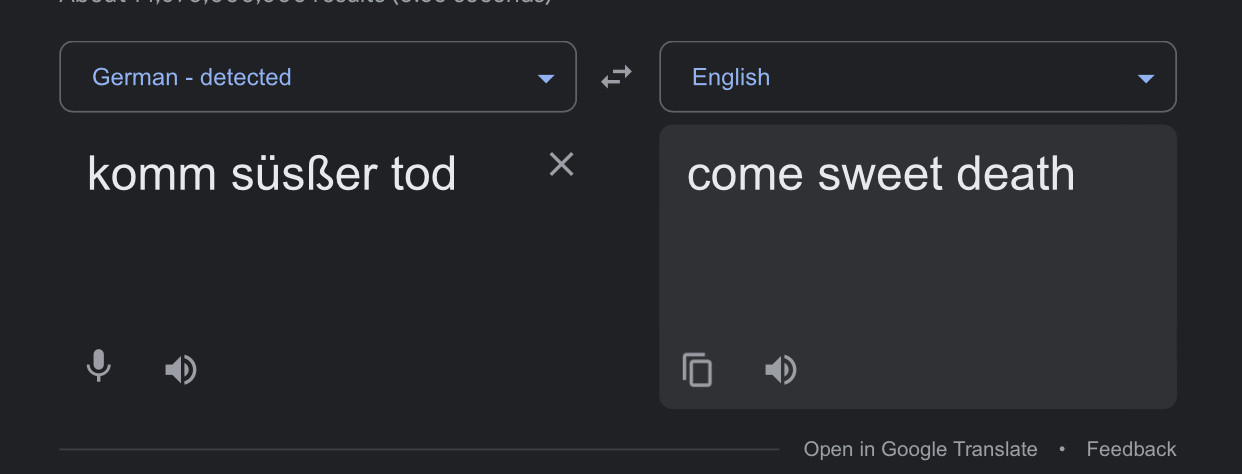Copy the English translation

(x=697, y=370)
